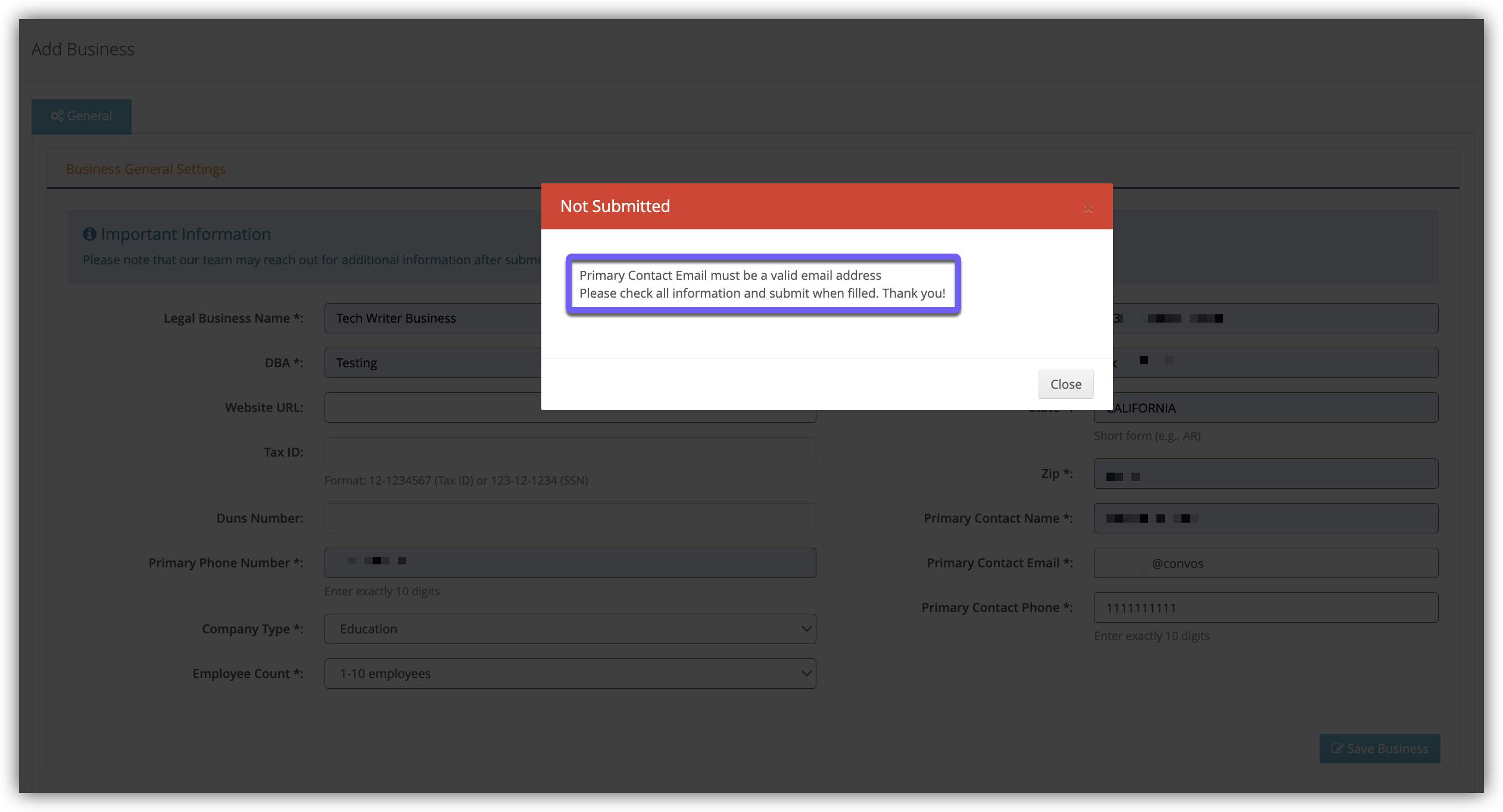Focus the Legal Business Name field

pos(433,318)
